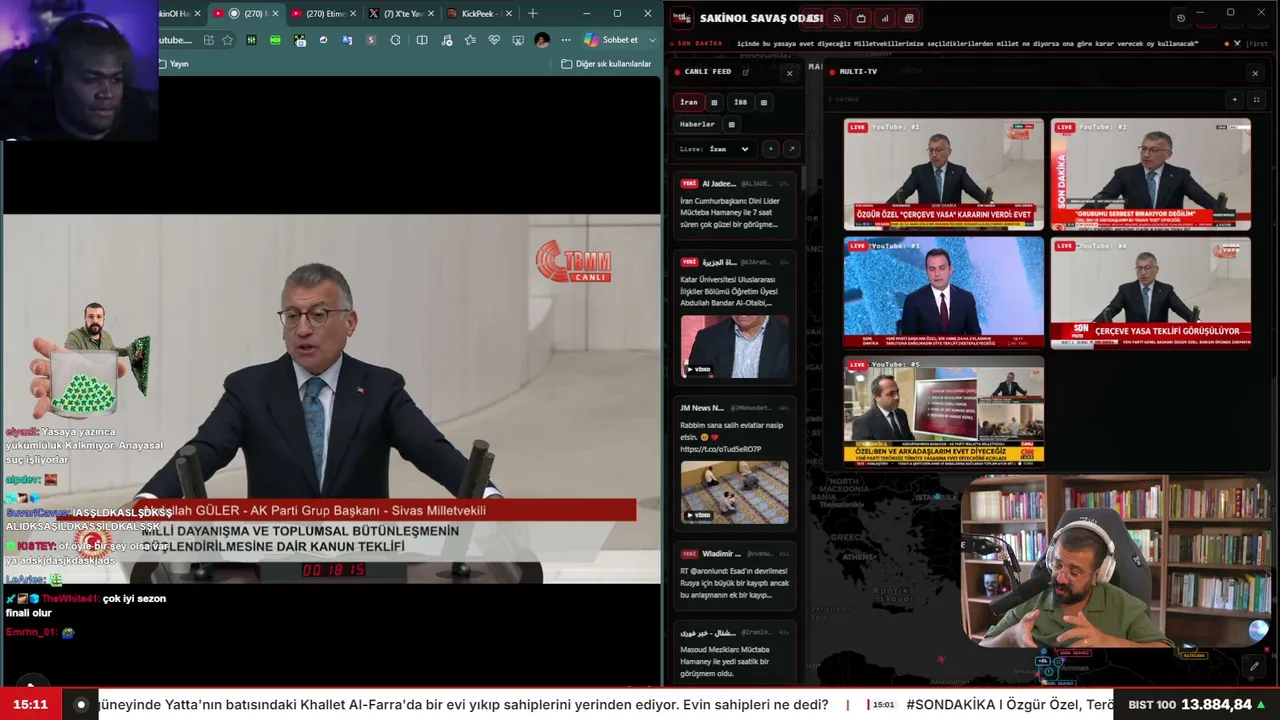
Task: Dismiss the SON DAKİKA ticker with its X
Action: click(x=1237, y=44)
